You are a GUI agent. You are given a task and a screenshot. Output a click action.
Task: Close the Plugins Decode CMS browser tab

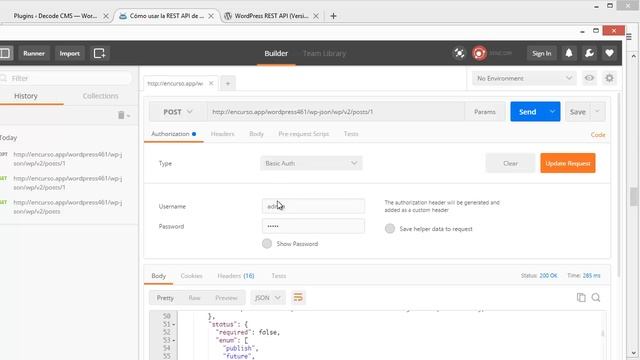(x=106, y=16)
